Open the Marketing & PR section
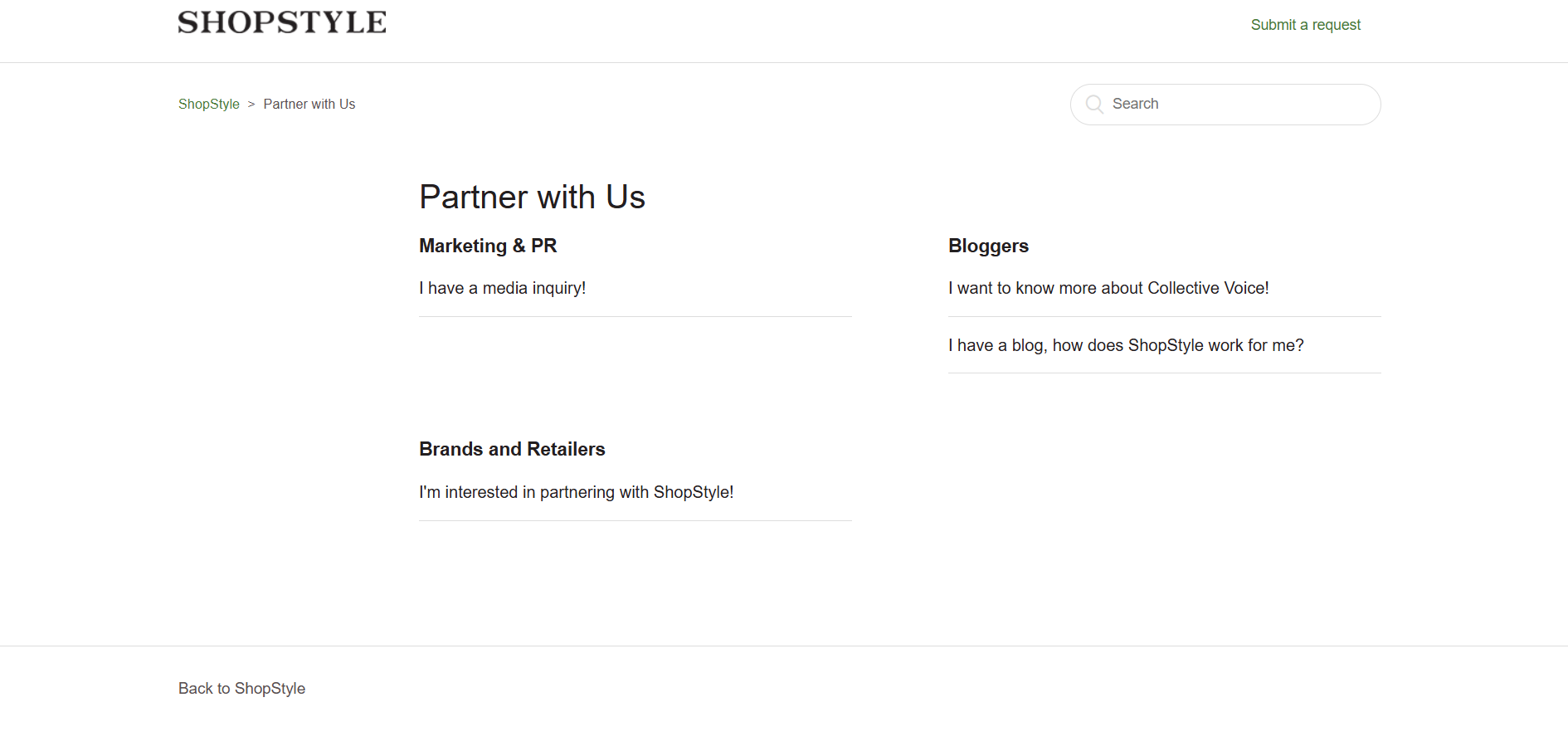The width and height of the screenshot is (1568, 751). 488,246
